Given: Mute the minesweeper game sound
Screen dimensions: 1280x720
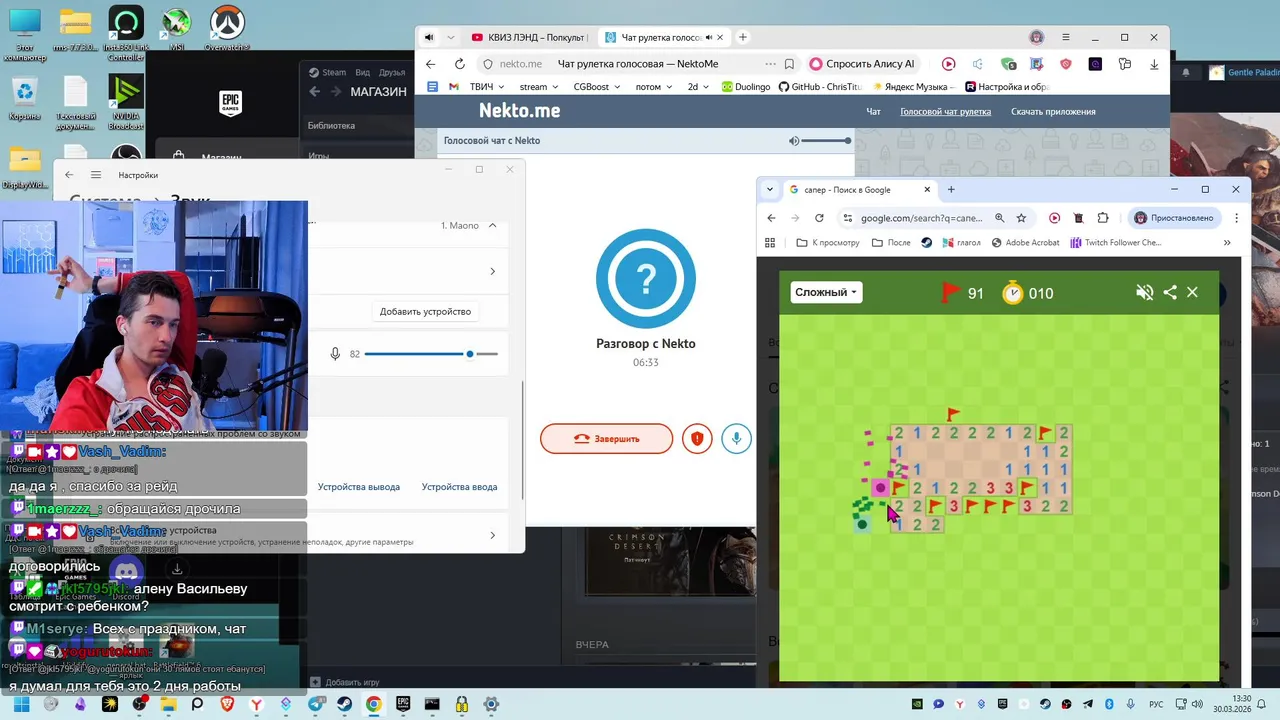Looking at the screenshot, I should (1145, 292).
